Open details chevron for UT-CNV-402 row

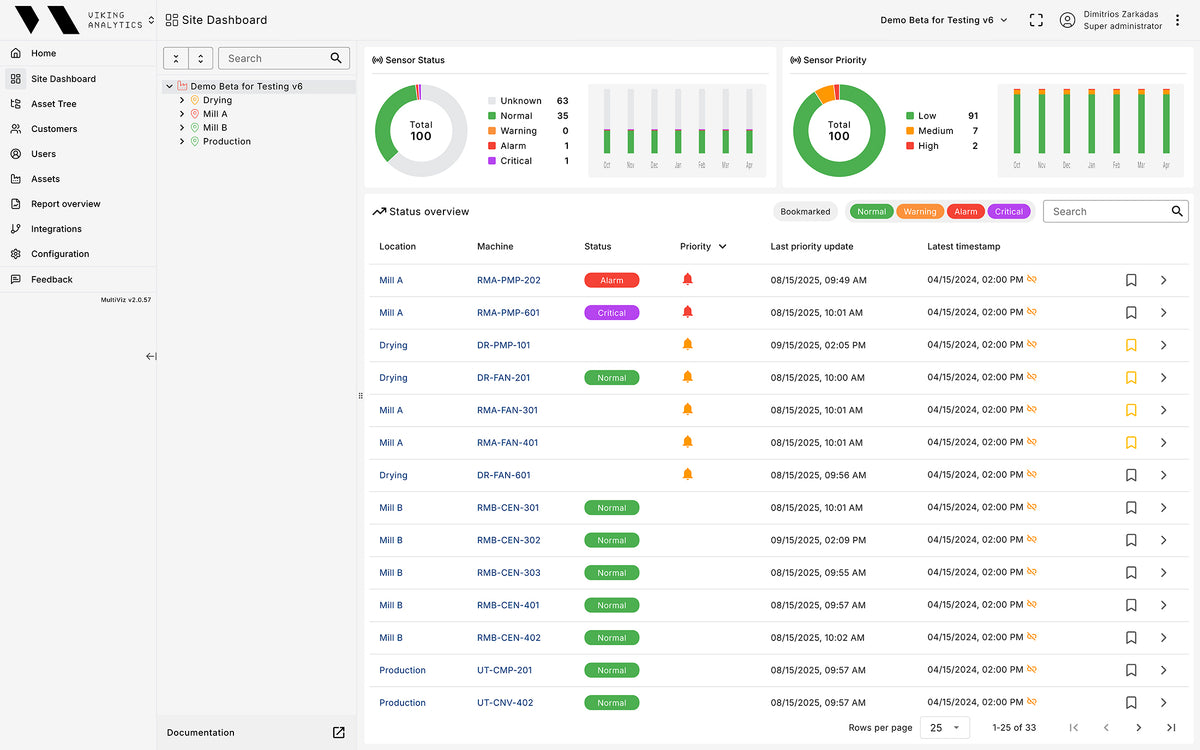[x=1163, y=702]
